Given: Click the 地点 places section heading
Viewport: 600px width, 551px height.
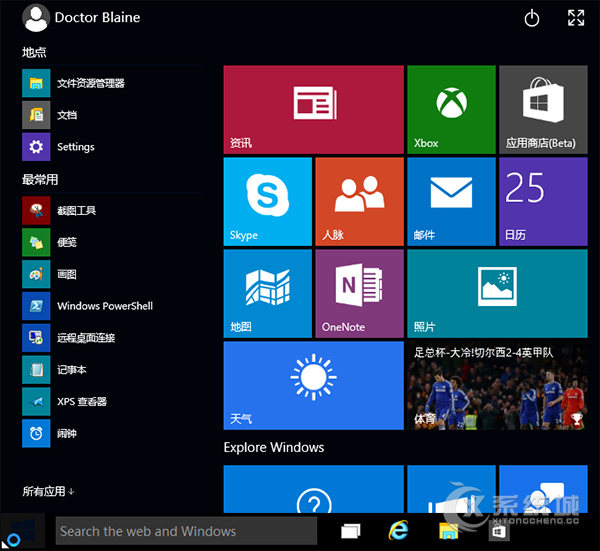Looking at the screenshot, I should pyautogui.click(x=34, y=52).
